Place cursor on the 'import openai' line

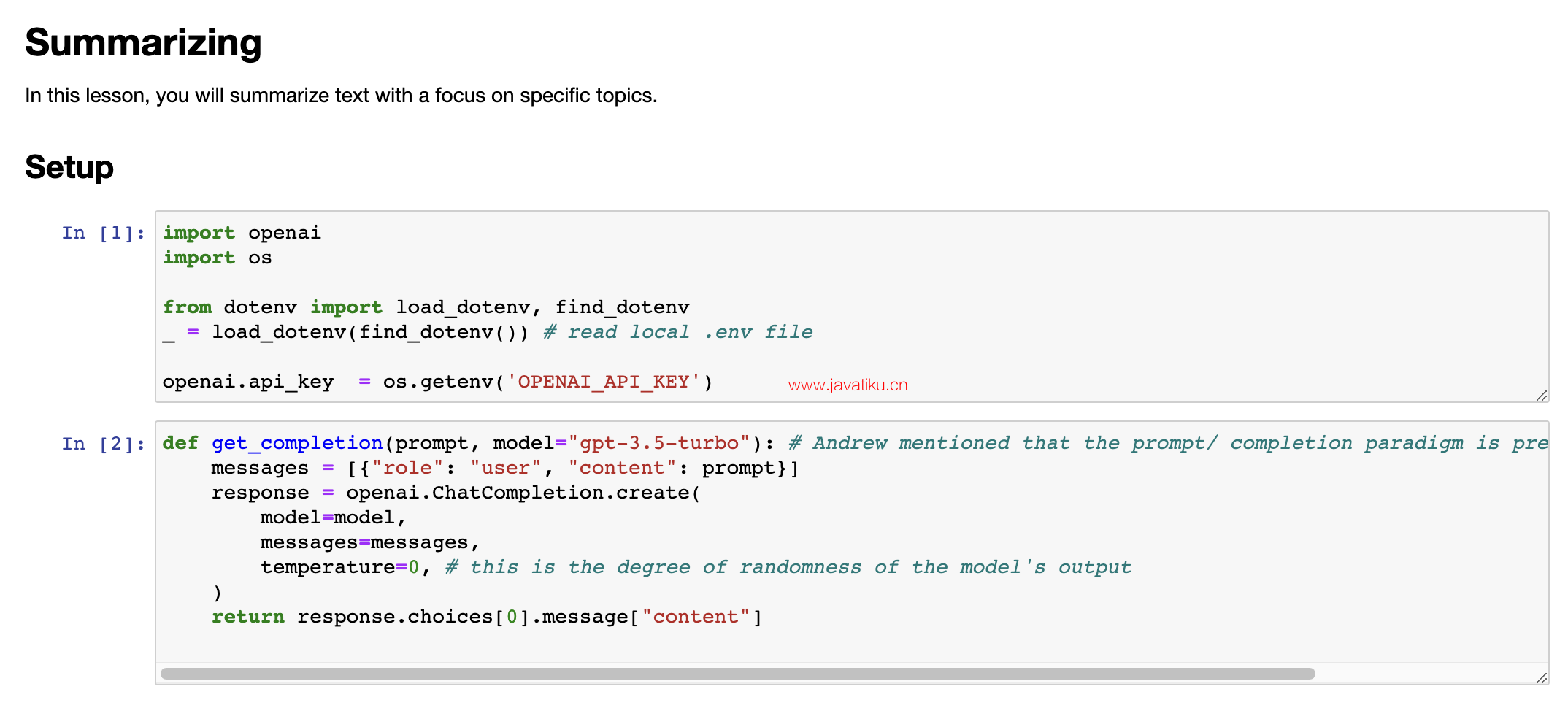(x=242, y=233)
